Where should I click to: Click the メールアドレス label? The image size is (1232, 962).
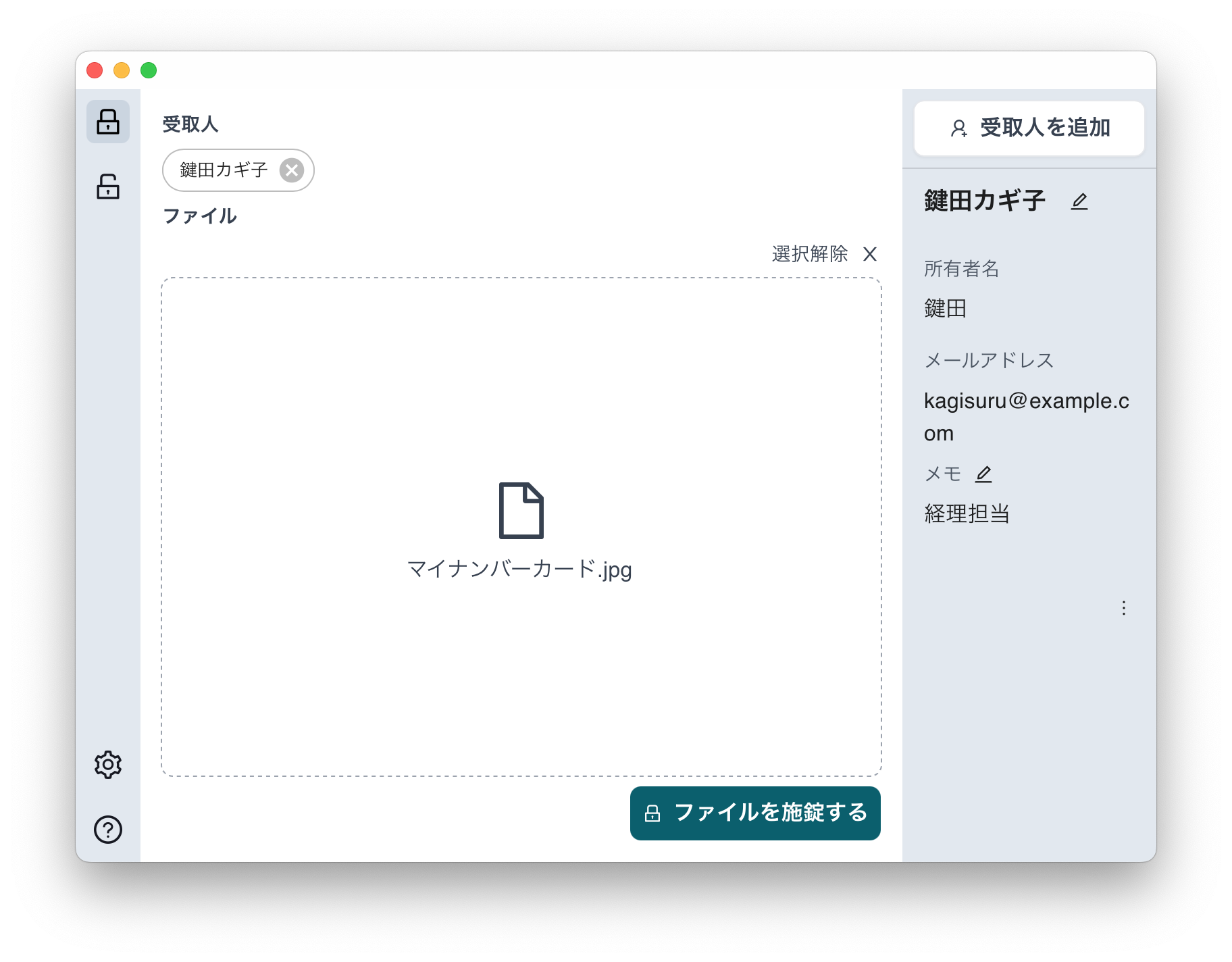coord(989,360)
